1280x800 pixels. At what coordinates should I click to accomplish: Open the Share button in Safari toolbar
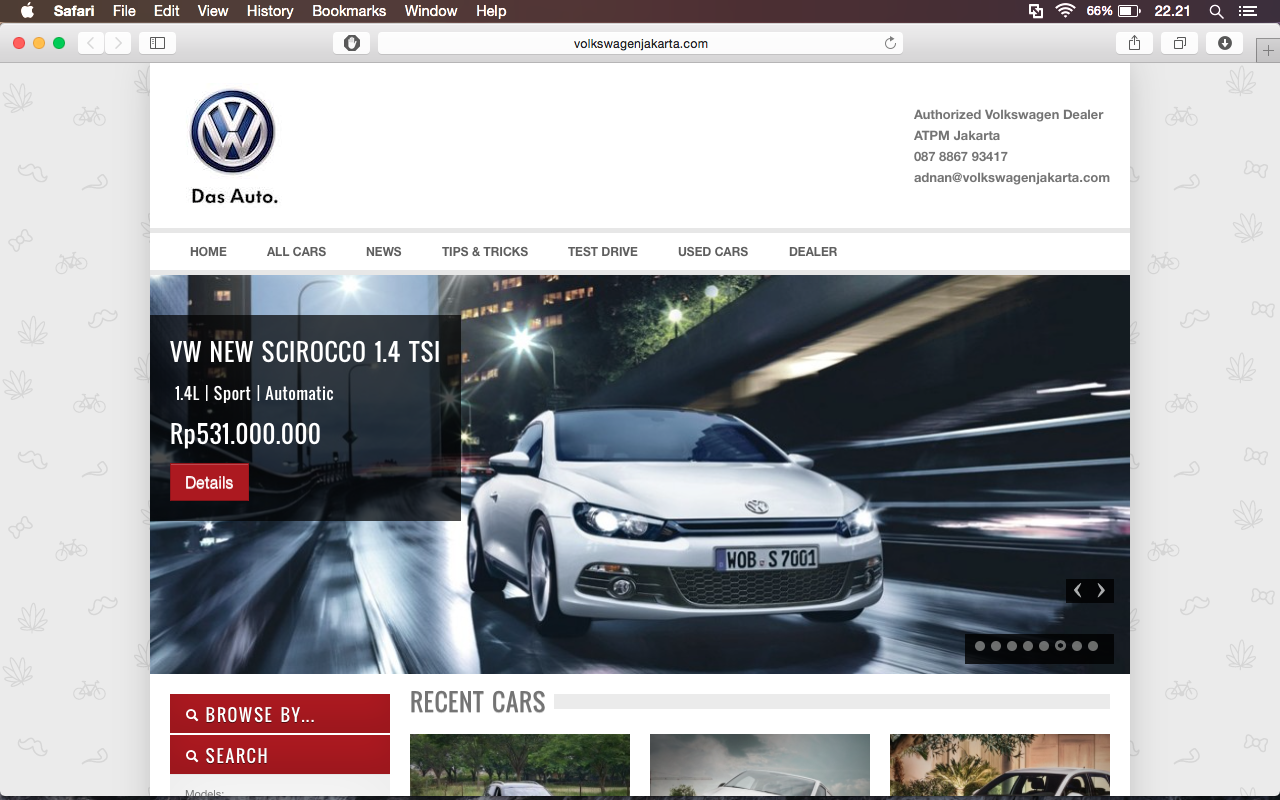pyautogui.click(x=1134, y=43)
